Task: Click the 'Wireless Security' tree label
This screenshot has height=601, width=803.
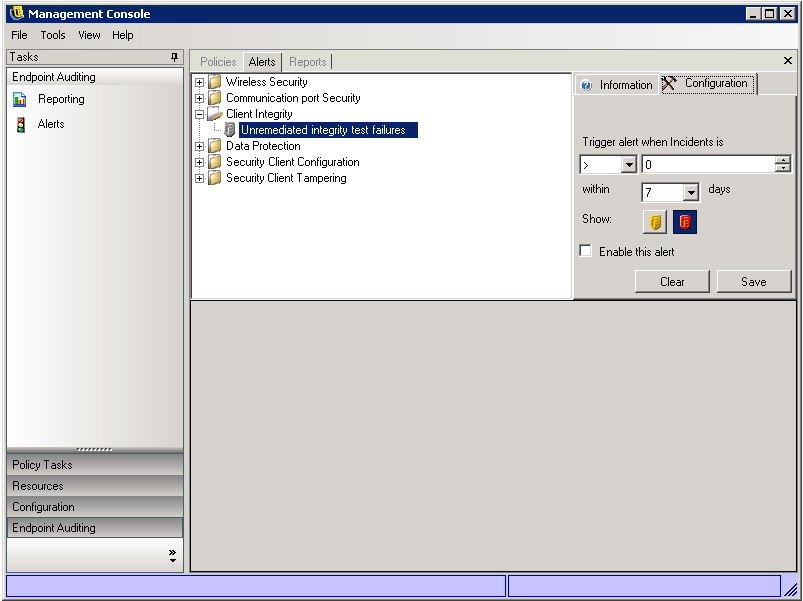Action: click(266, 82)
